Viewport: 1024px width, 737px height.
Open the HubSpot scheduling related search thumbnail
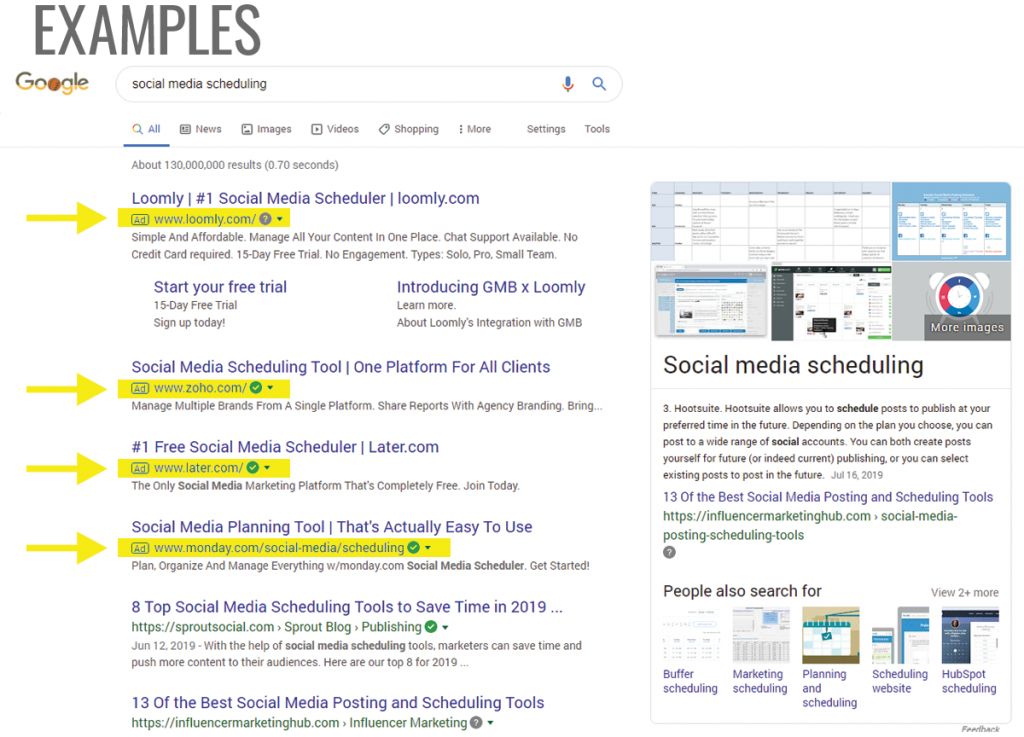pos(970,635)
